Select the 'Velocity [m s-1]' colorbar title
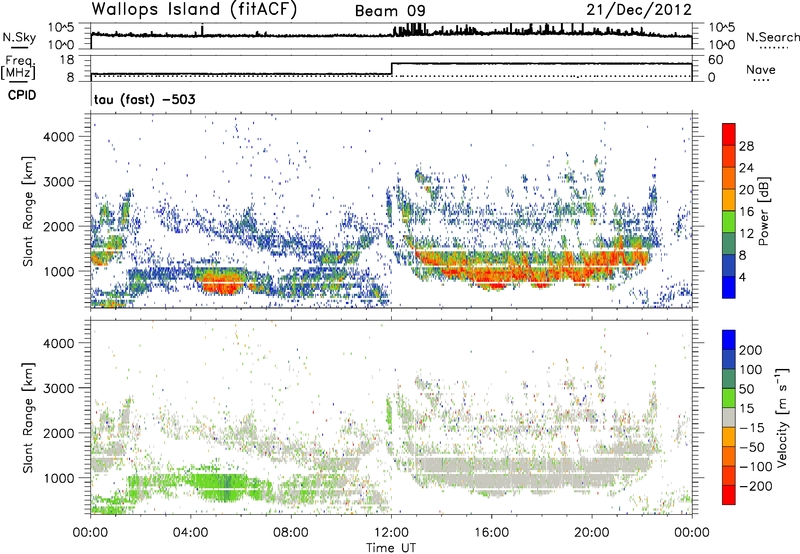 click(783, 417)
